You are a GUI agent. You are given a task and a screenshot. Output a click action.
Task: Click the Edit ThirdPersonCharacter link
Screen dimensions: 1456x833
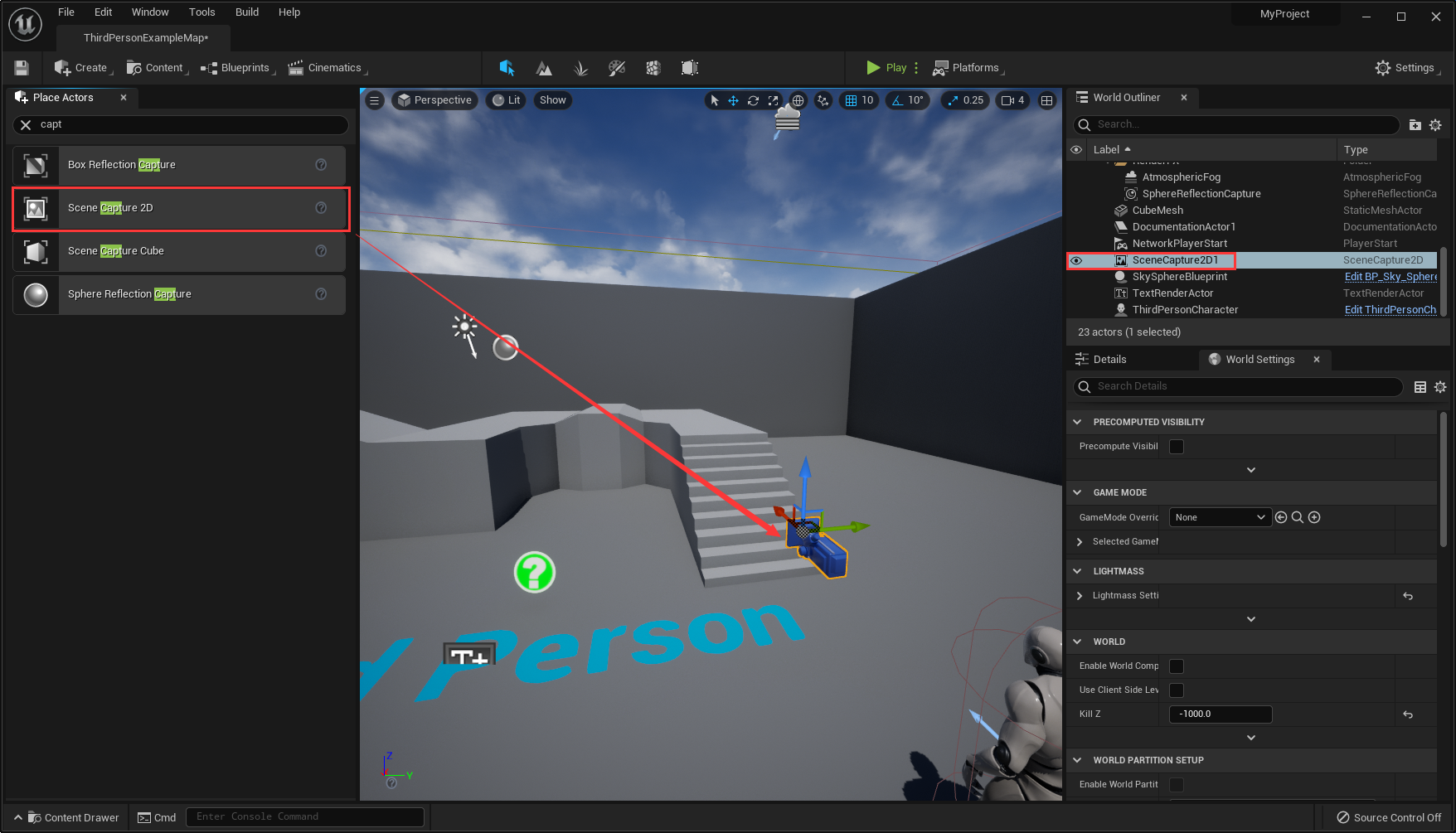click(x=1390, y=309)
